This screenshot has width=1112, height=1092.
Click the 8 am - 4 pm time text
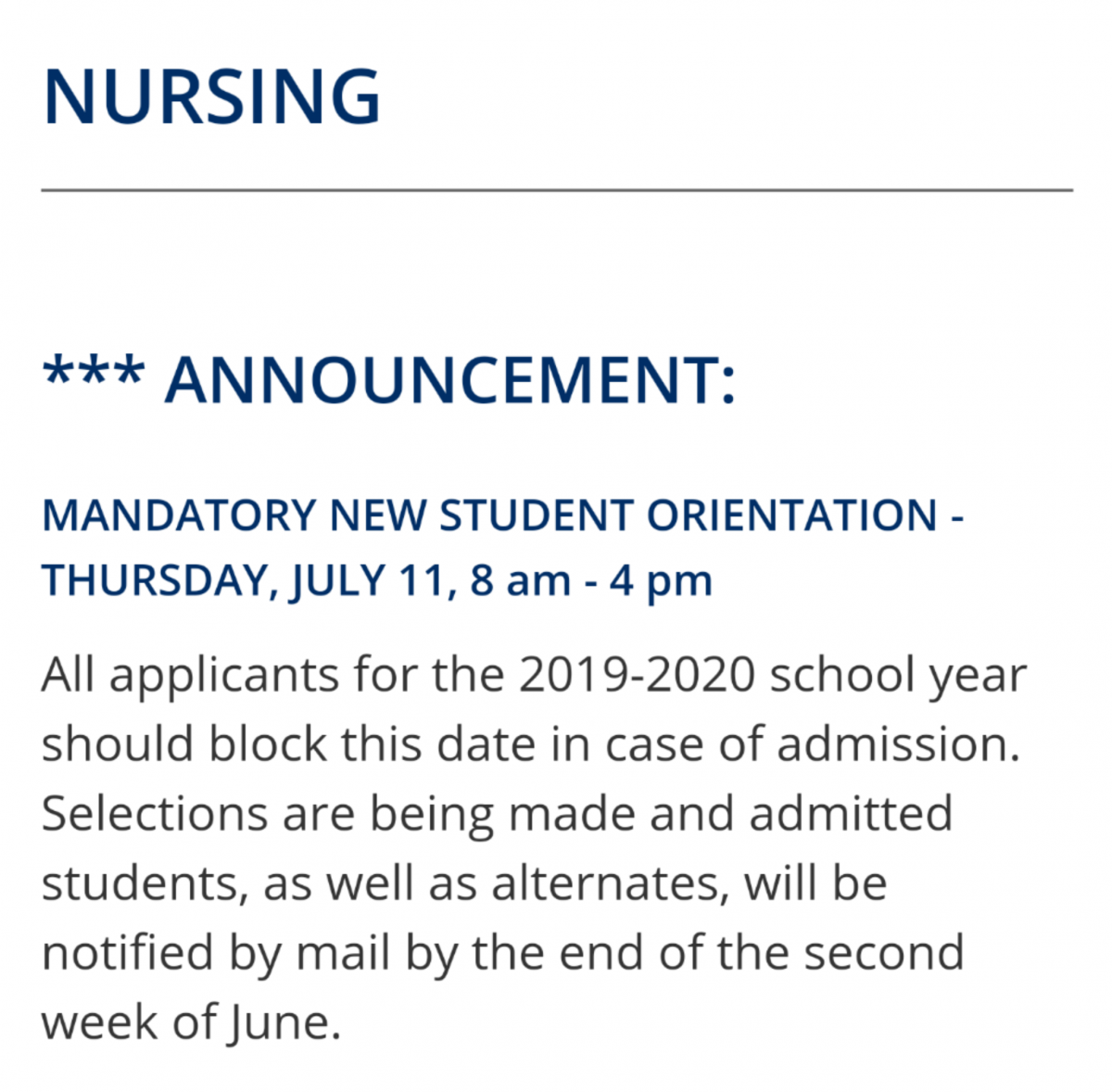[591, 581]
